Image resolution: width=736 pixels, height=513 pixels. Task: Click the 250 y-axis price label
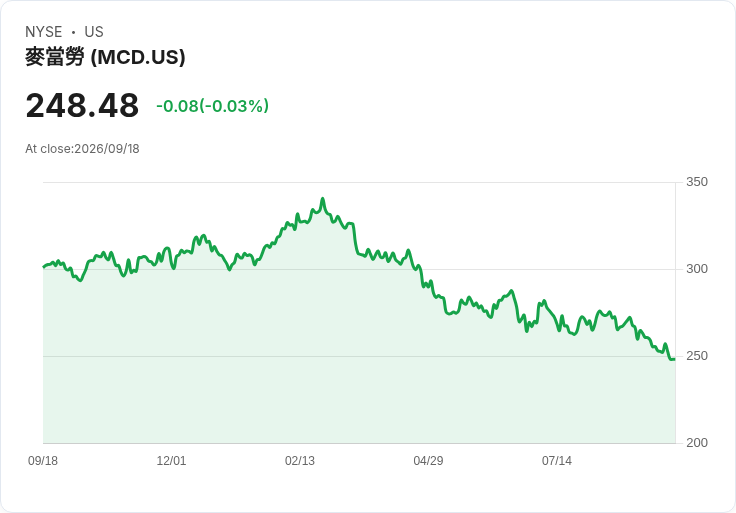pyautogui.click(x=697, y=356)
